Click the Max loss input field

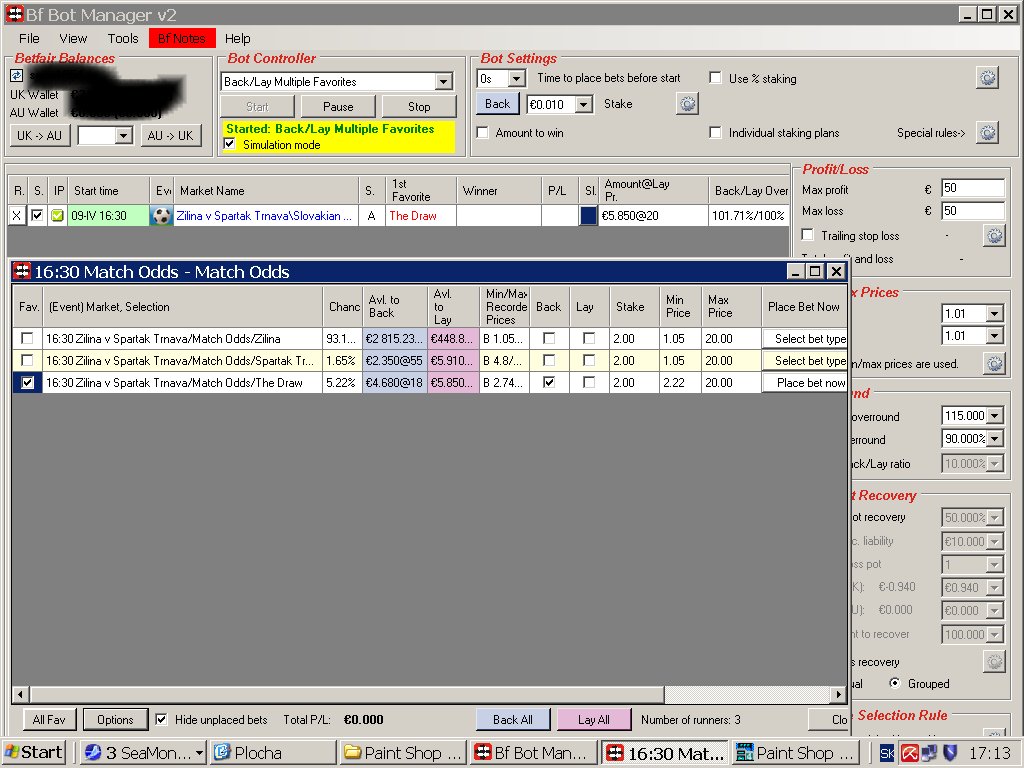point(972,211)
